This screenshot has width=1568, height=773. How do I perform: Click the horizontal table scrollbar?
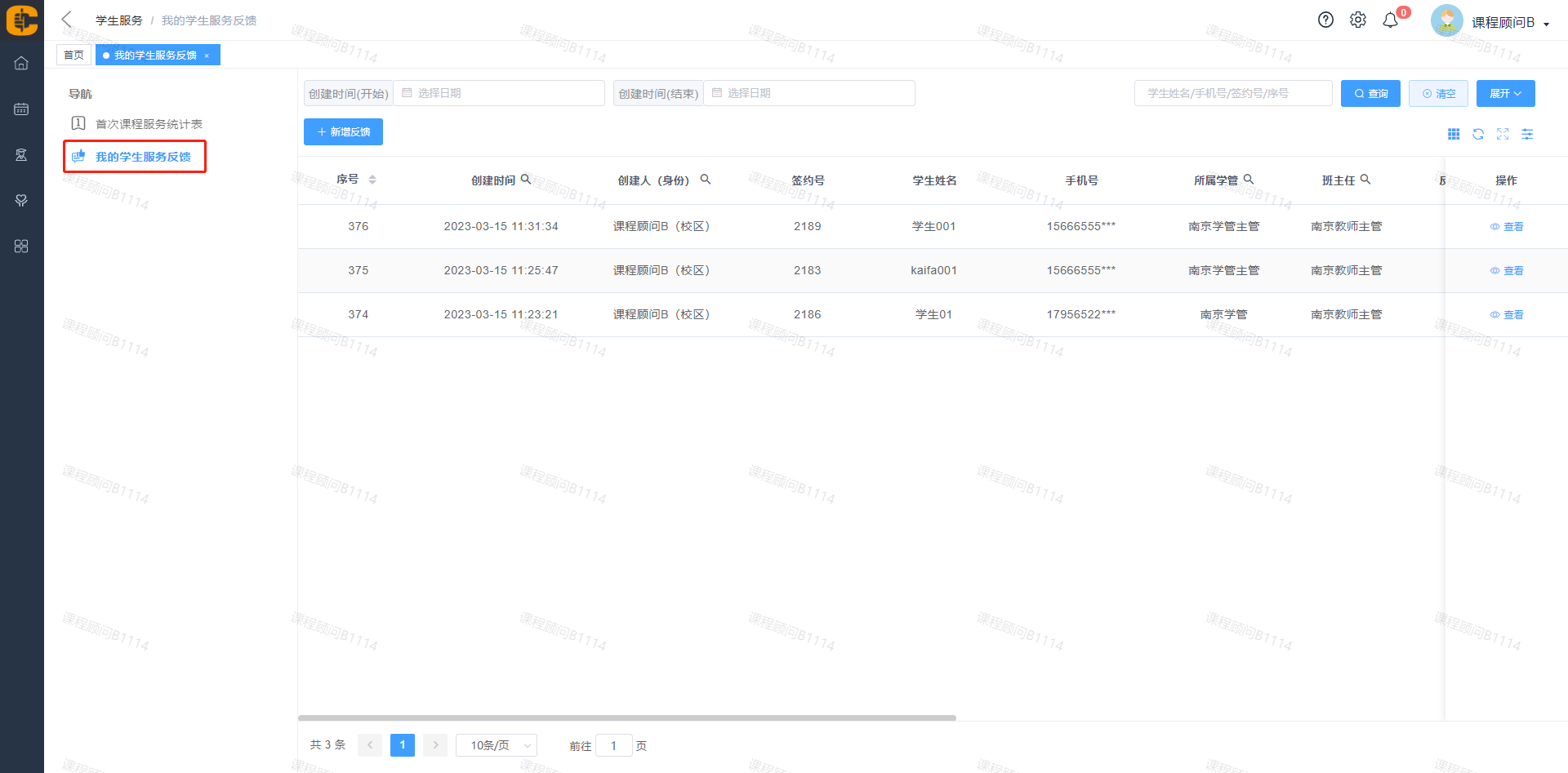point(626,718)
